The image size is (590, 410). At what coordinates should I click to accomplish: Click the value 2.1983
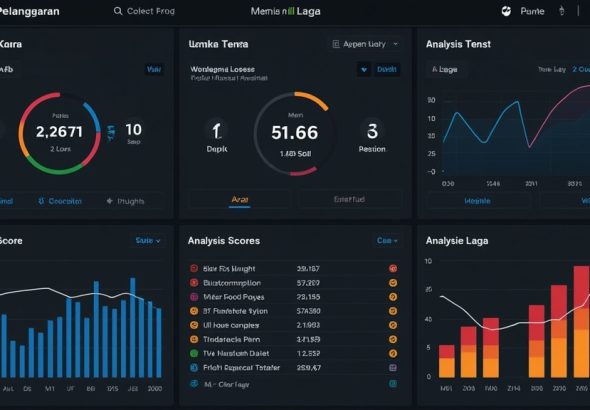(308, 325)
